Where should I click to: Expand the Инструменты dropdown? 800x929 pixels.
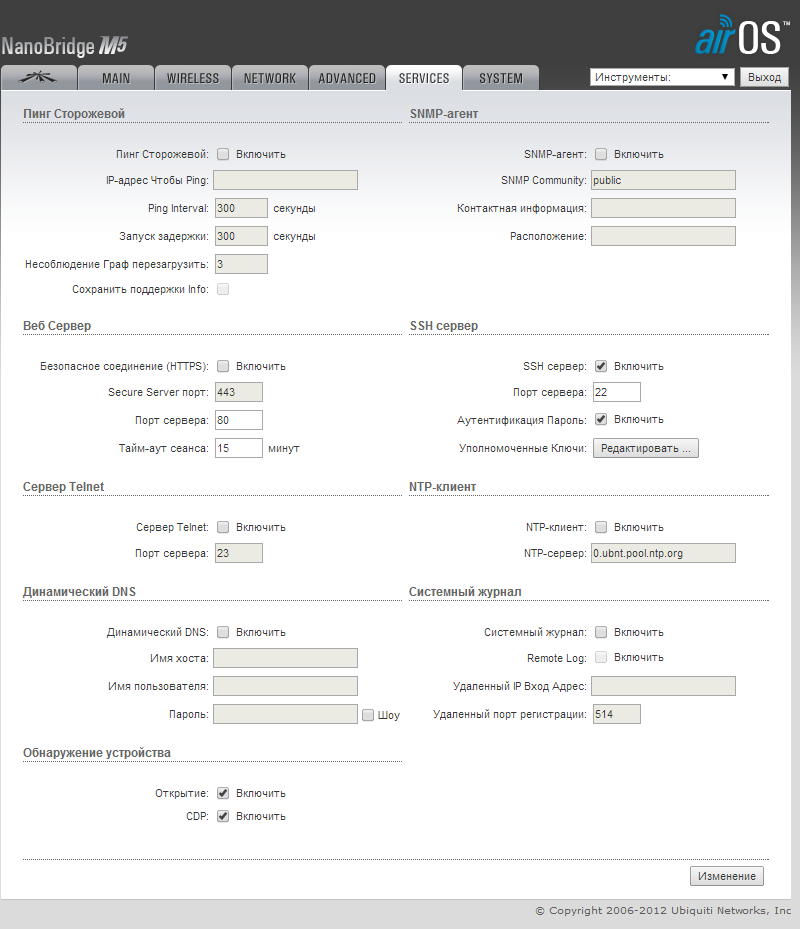tap(662, 77)
